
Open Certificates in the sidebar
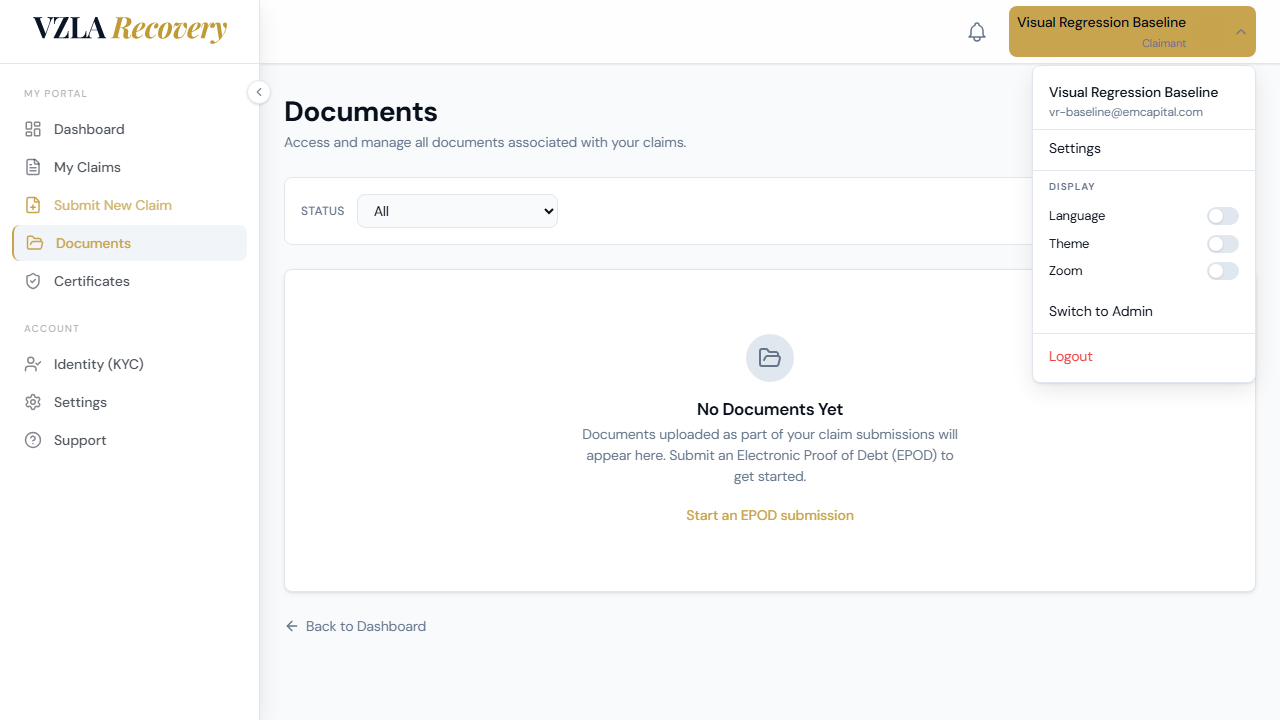pyautogui.click(x=129, y=281)
